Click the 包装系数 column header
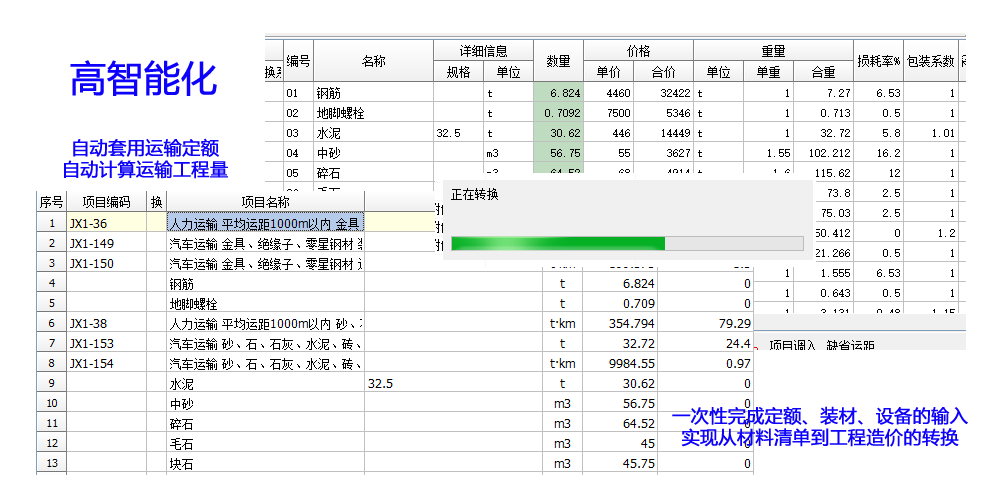Image resolution: width=1000 pixels, height=500 pixels. pos(930,61)
